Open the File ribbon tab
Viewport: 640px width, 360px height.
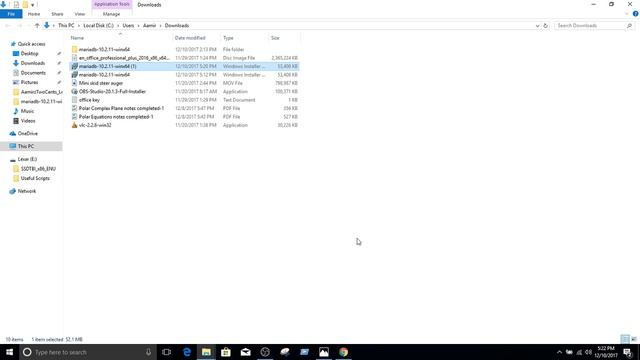pos(11,14)
